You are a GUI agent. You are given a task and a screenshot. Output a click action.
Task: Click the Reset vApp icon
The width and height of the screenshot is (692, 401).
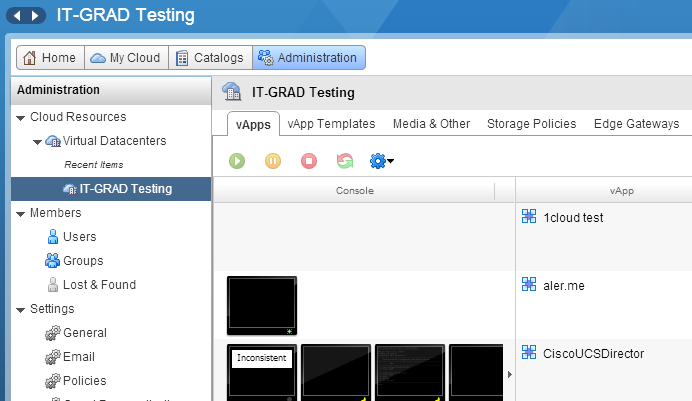345,161
